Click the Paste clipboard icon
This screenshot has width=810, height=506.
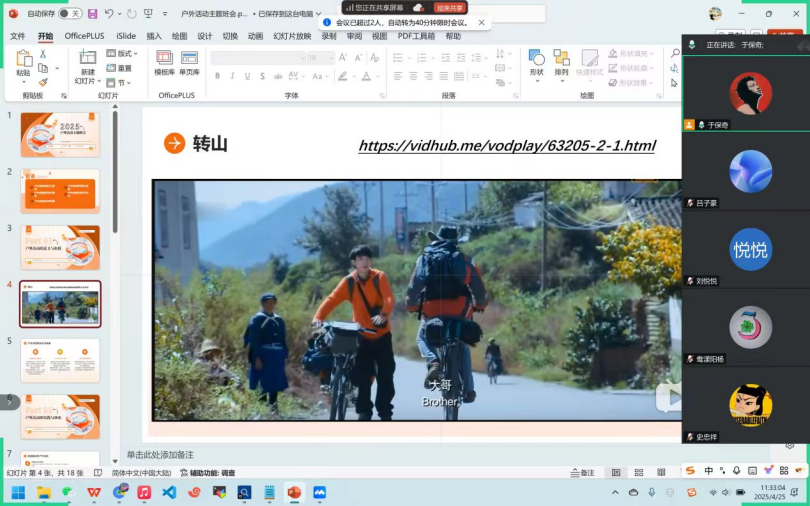coord(23,62)
